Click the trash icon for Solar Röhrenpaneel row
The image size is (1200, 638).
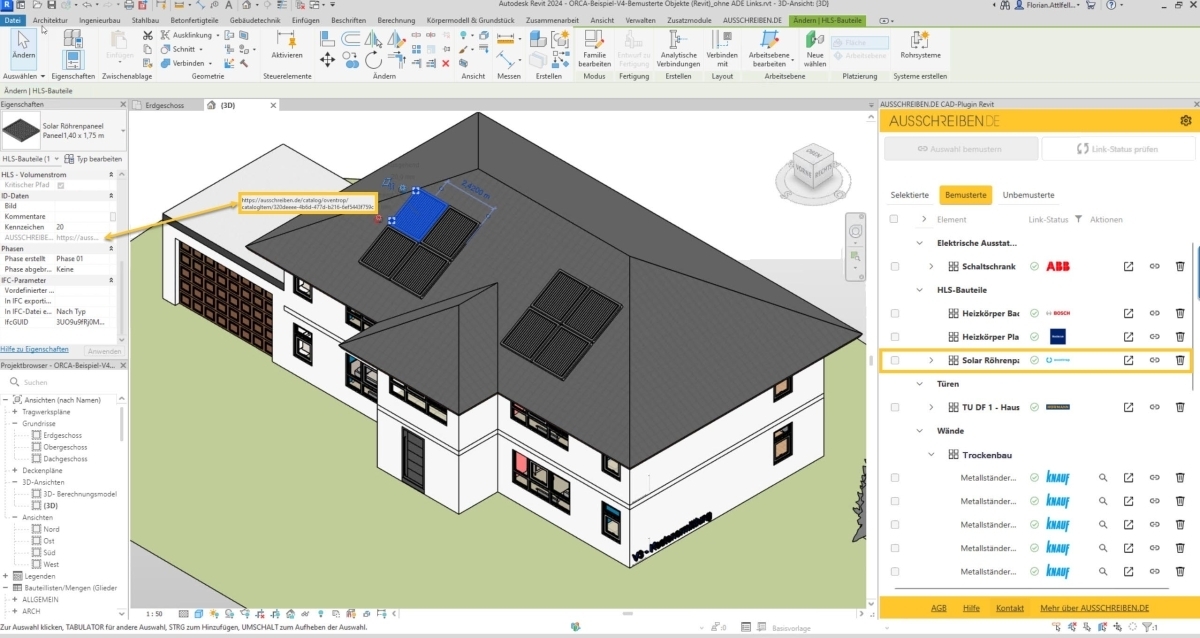point(1180,360)
